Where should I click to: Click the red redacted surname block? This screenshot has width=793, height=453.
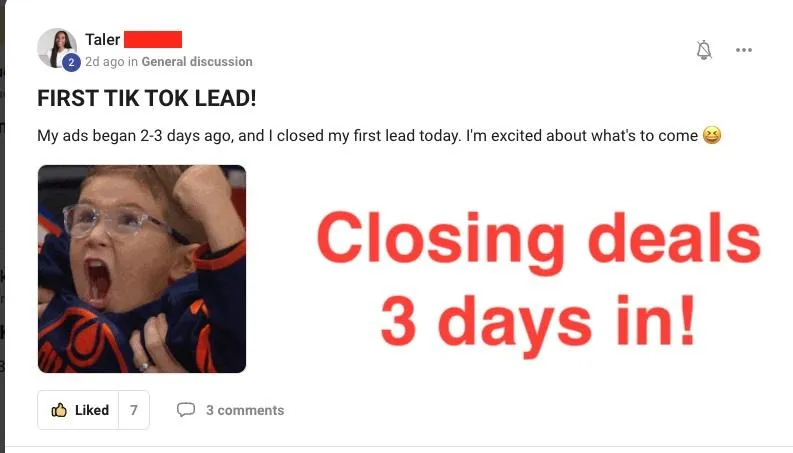point(153,39)
